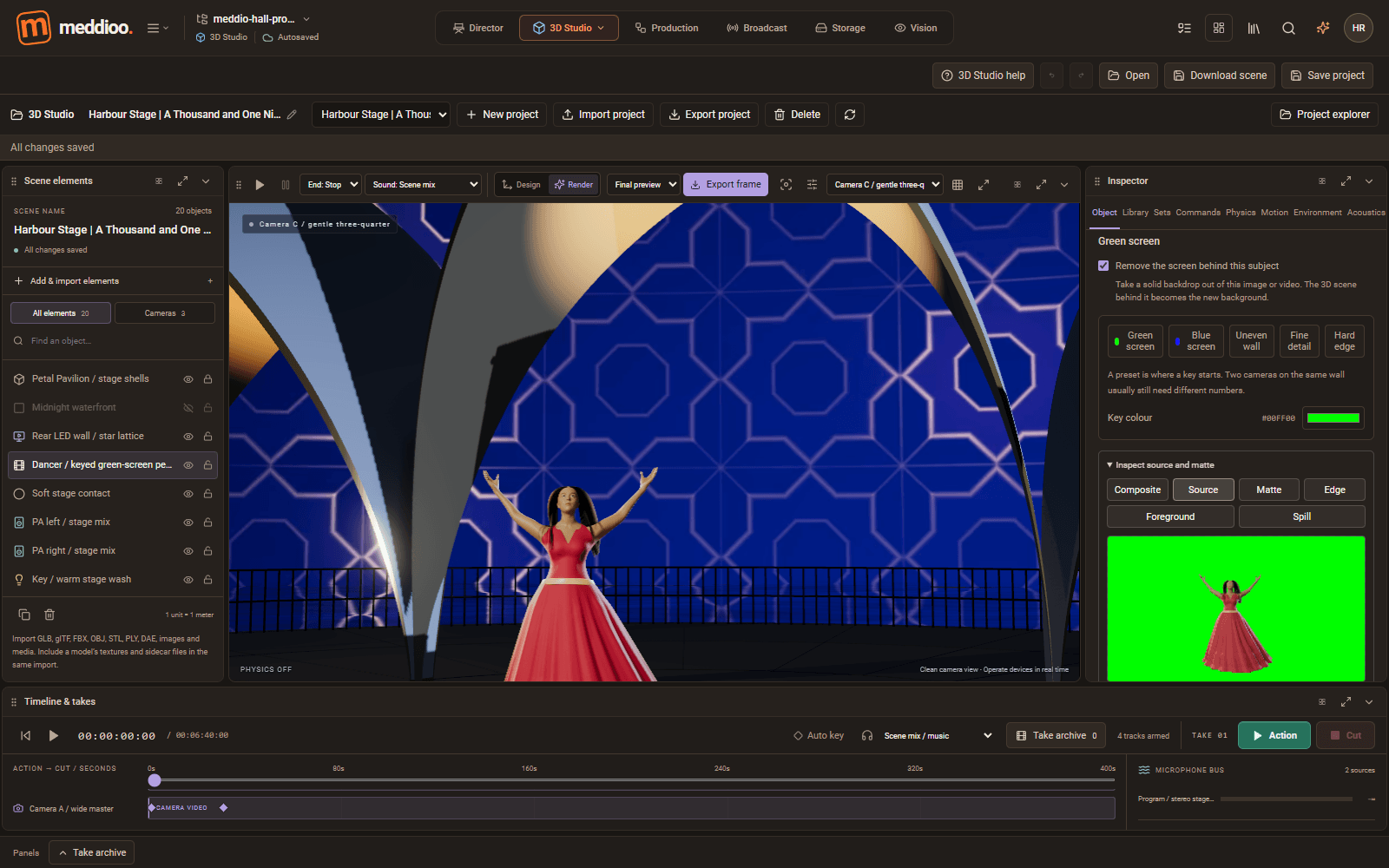Lock the PA left stage mix element

(207, 523)
